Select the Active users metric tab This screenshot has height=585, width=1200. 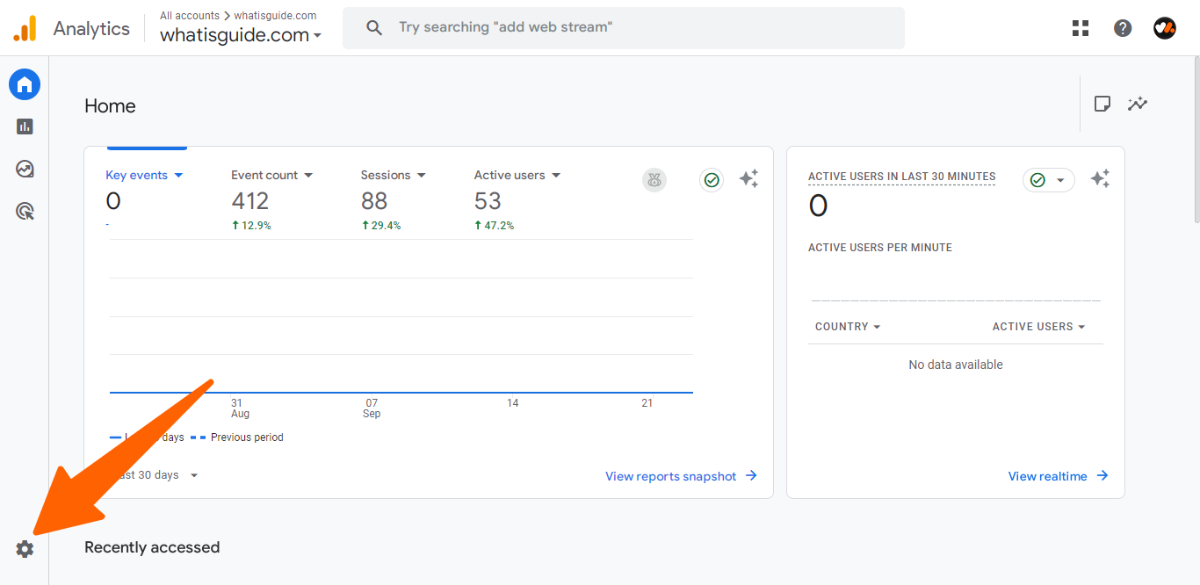(x=517, y=175)
